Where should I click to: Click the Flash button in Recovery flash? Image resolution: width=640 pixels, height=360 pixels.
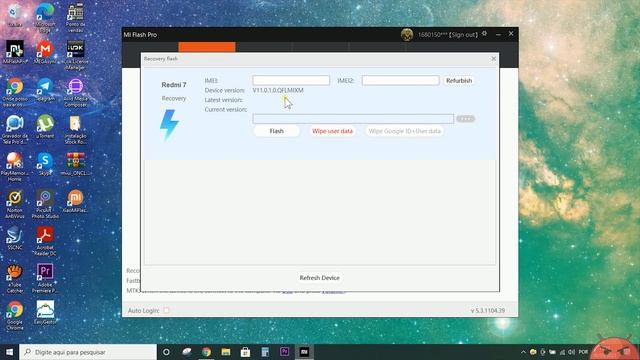(276, 131)
